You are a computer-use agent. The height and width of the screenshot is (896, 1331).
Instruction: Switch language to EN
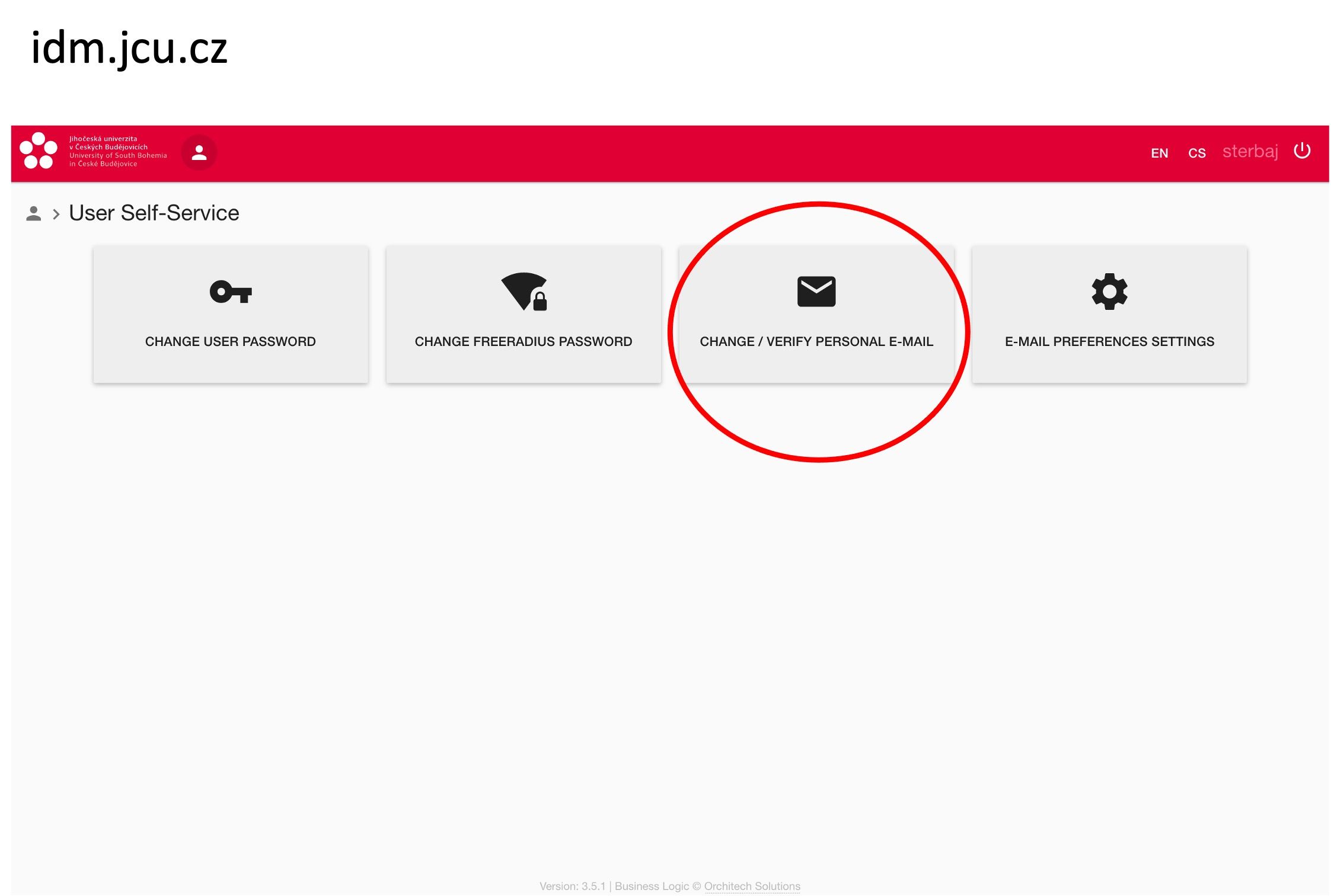click(1159, 153)
